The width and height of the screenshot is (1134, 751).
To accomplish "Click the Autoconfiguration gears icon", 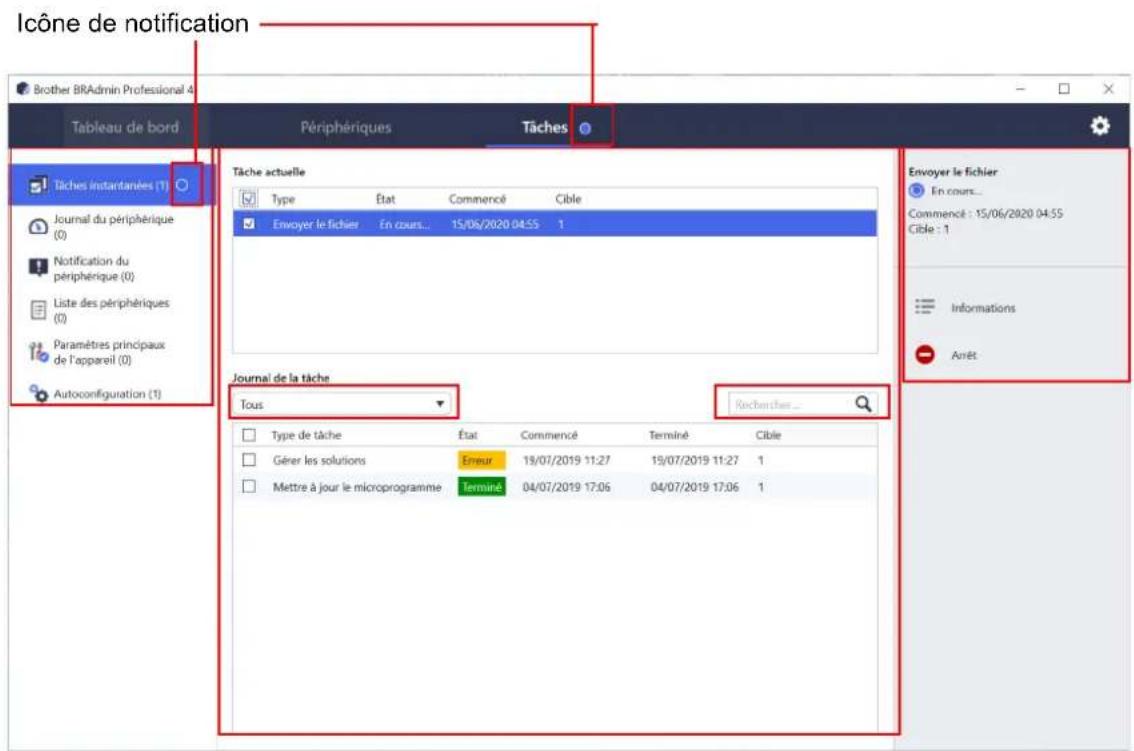I will 38,394.
